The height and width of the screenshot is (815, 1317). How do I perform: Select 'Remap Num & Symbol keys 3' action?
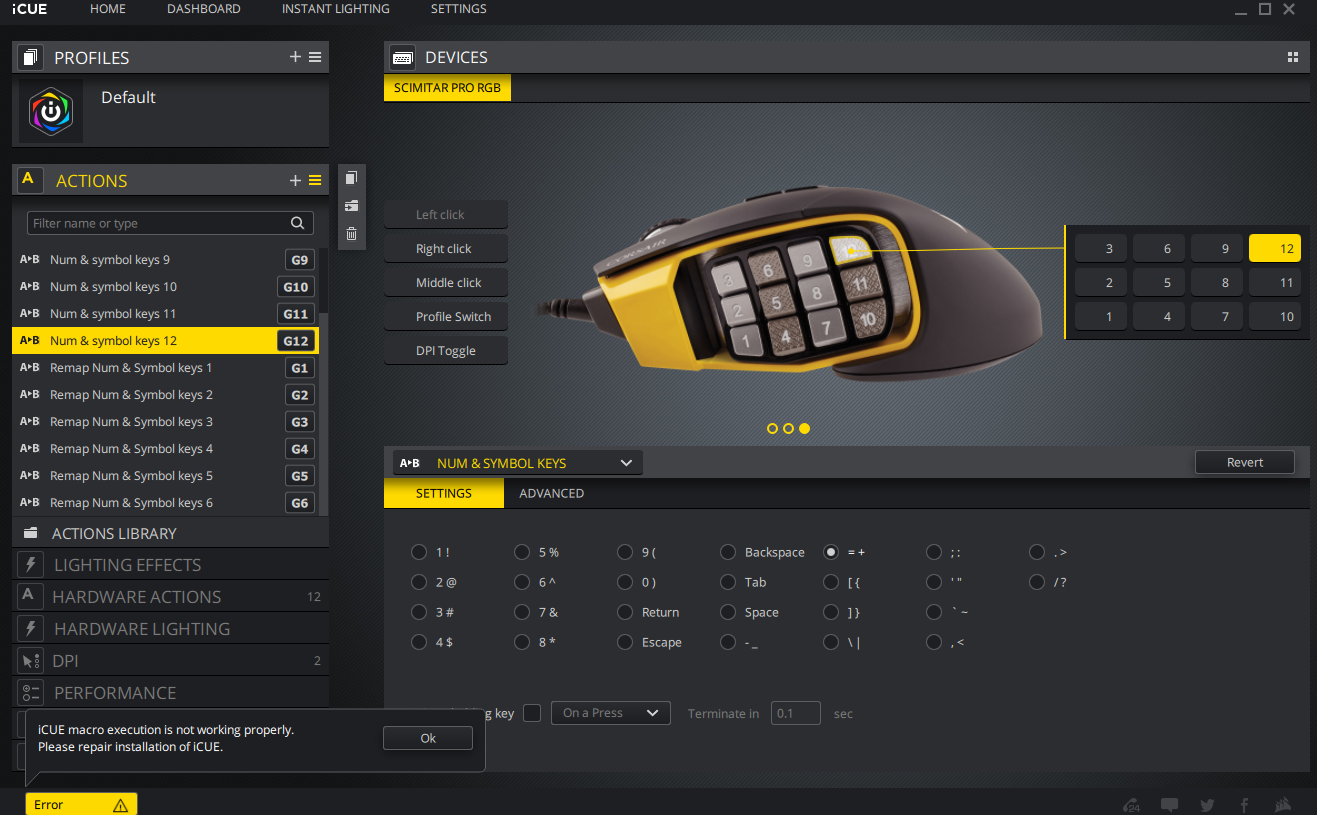[x=166, y=421]
